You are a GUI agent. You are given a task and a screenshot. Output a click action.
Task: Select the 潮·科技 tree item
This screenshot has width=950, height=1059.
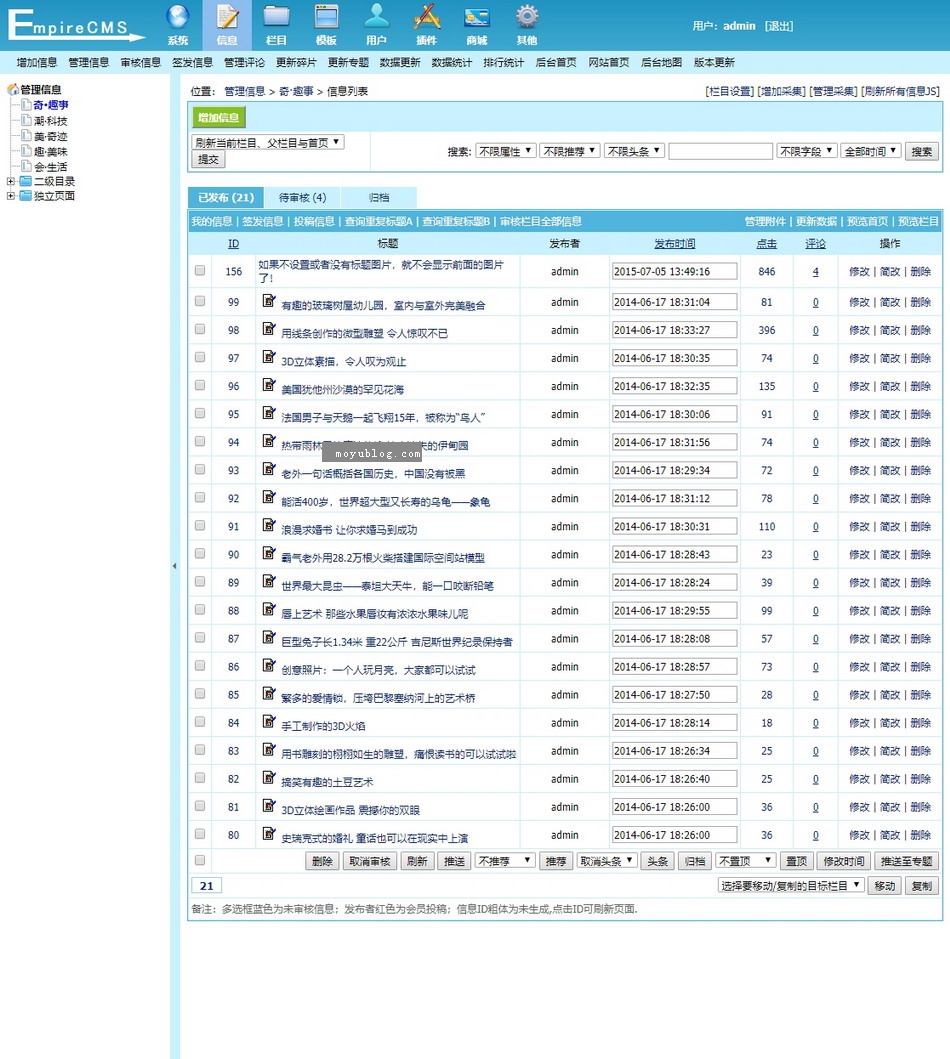[51, 121]
